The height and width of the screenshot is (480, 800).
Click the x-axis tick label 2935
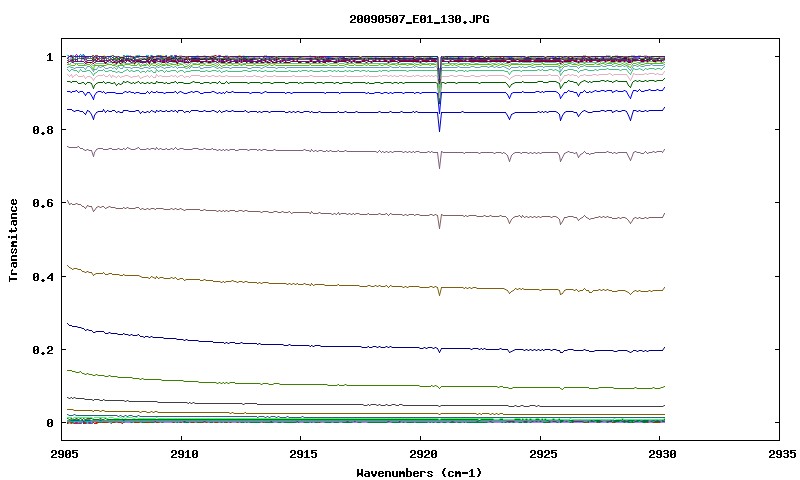(782, 454)
